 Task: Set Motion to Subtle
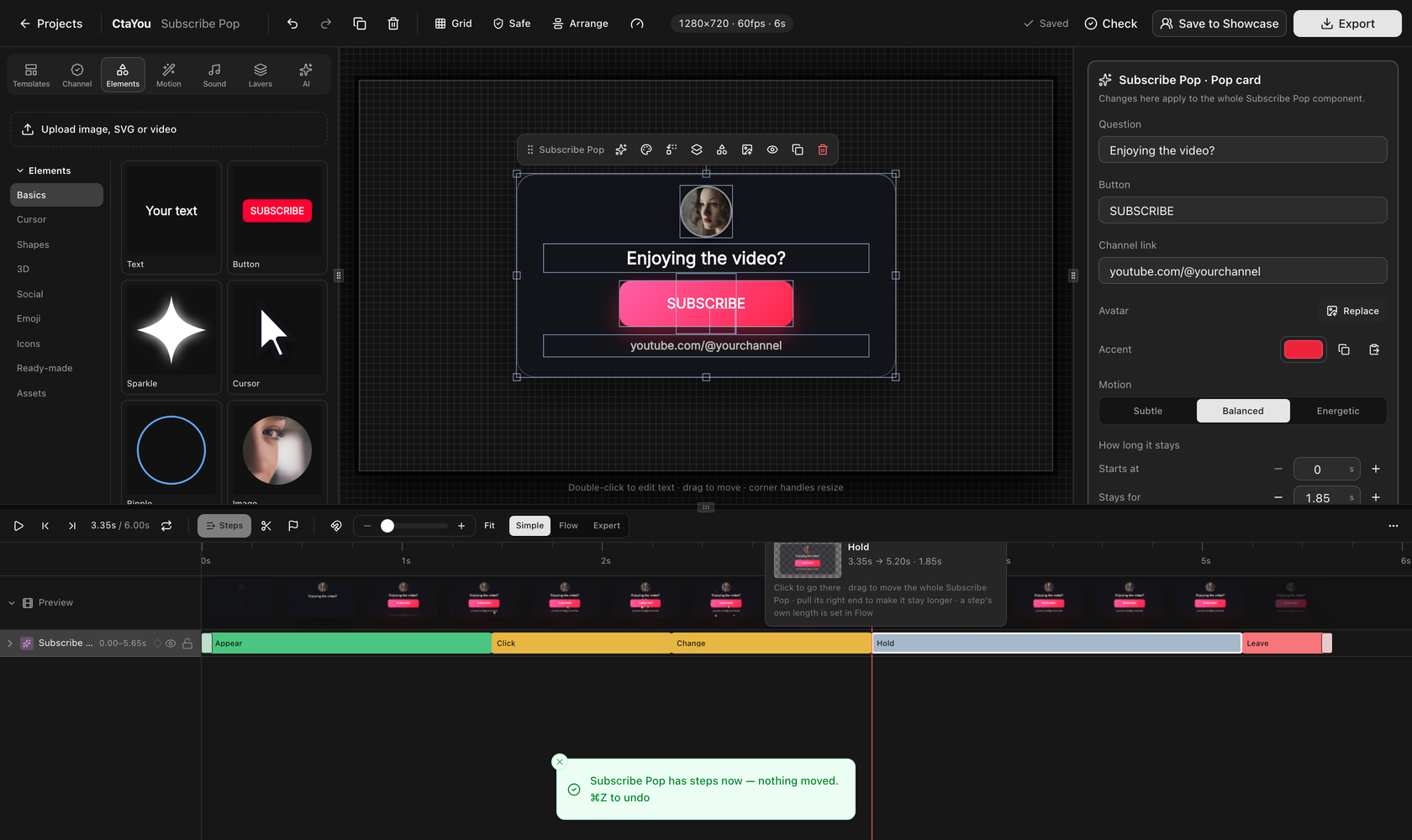click(x=1147, y=411)
